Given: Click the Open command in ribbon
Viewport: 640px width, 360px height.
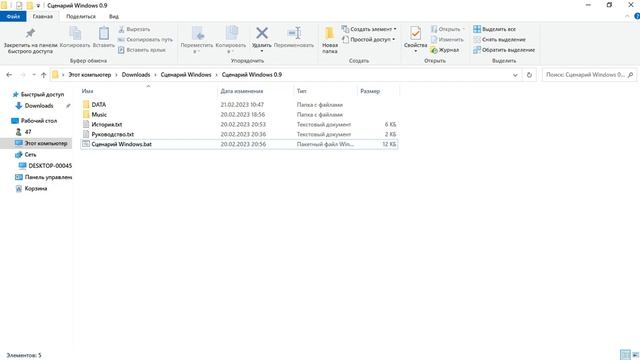Looking at the screenshot, I should [447, 29].
